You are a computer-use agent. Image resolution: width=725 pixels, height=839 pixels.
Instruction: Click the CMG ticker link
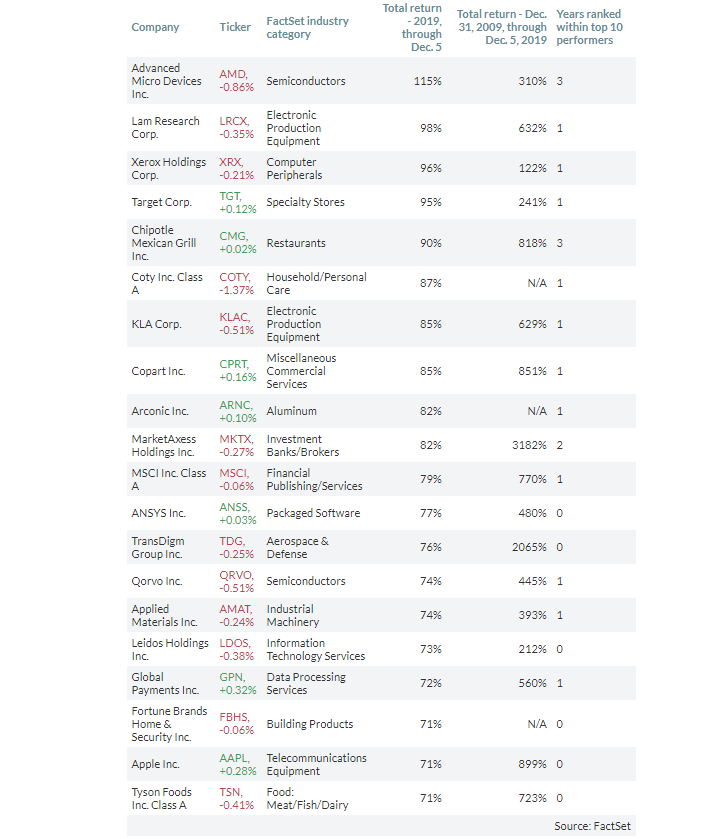click(x=233, y=237)
